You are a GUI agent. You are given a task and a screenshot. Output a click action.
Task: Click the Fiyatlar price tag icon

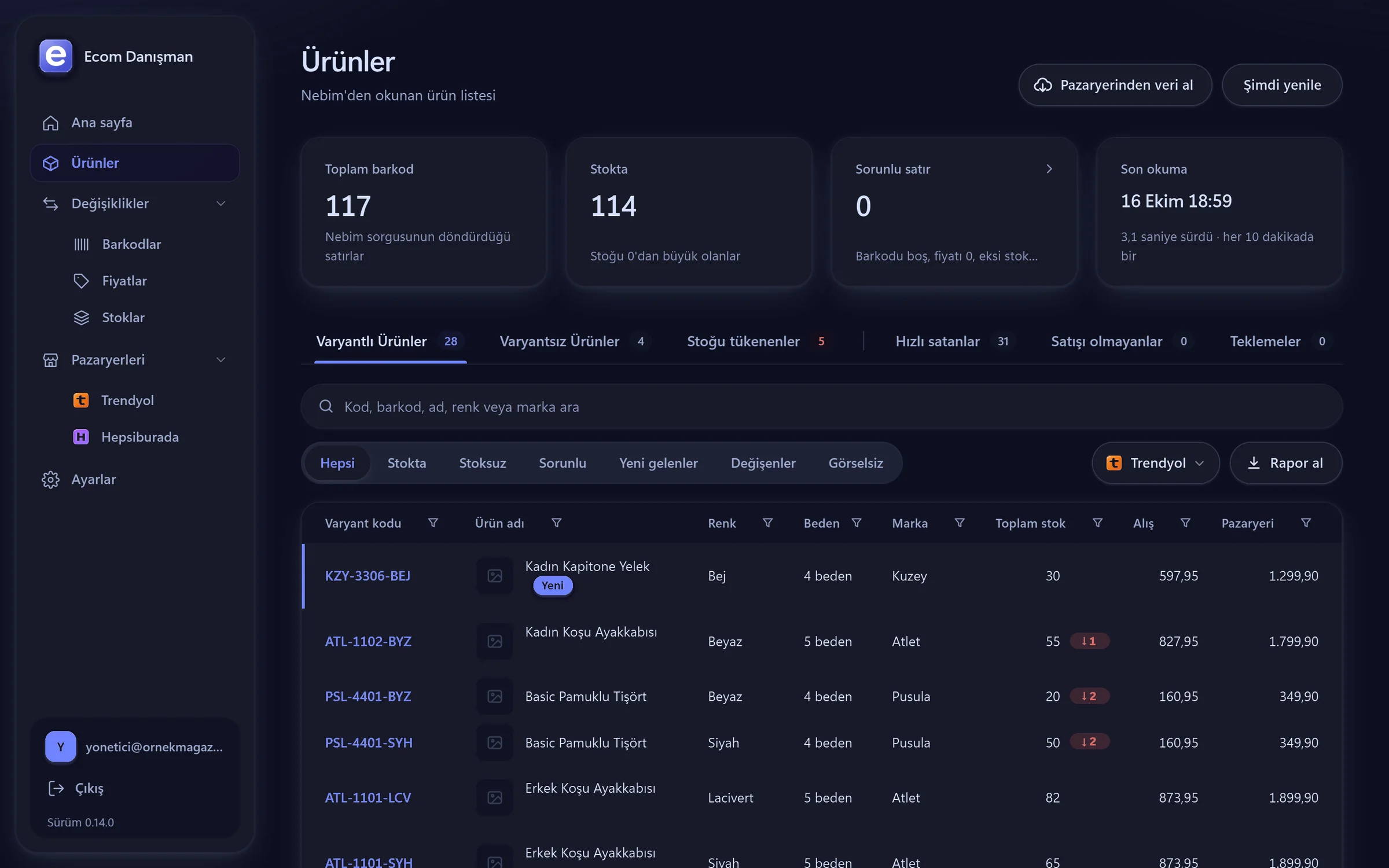pyautogui.click(x=82, y=281)
